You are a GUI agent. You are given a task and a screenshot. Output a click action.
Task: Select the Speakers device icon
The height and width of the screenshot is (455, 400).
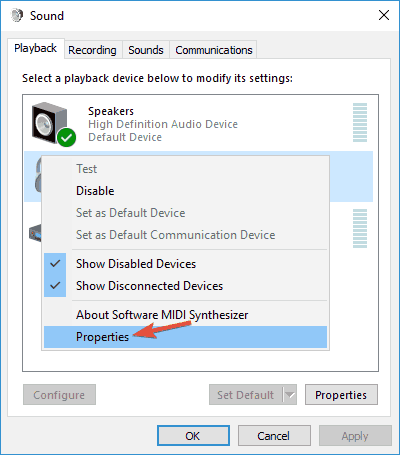(50, 123)
